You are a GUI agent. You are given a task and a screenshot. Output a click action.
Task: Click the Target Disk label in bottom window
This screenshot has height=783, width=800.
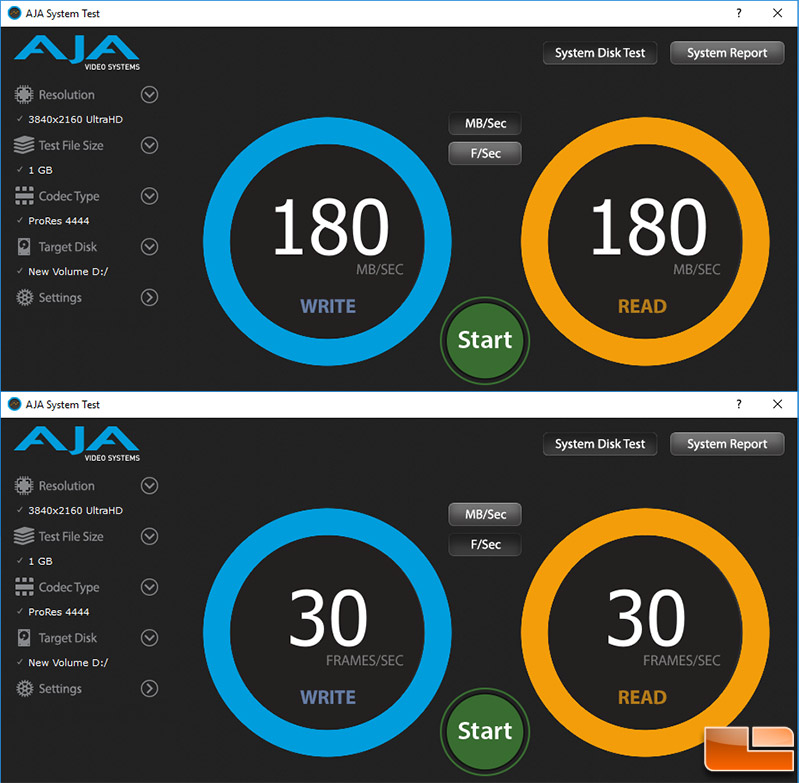click(x=68, y=638)
